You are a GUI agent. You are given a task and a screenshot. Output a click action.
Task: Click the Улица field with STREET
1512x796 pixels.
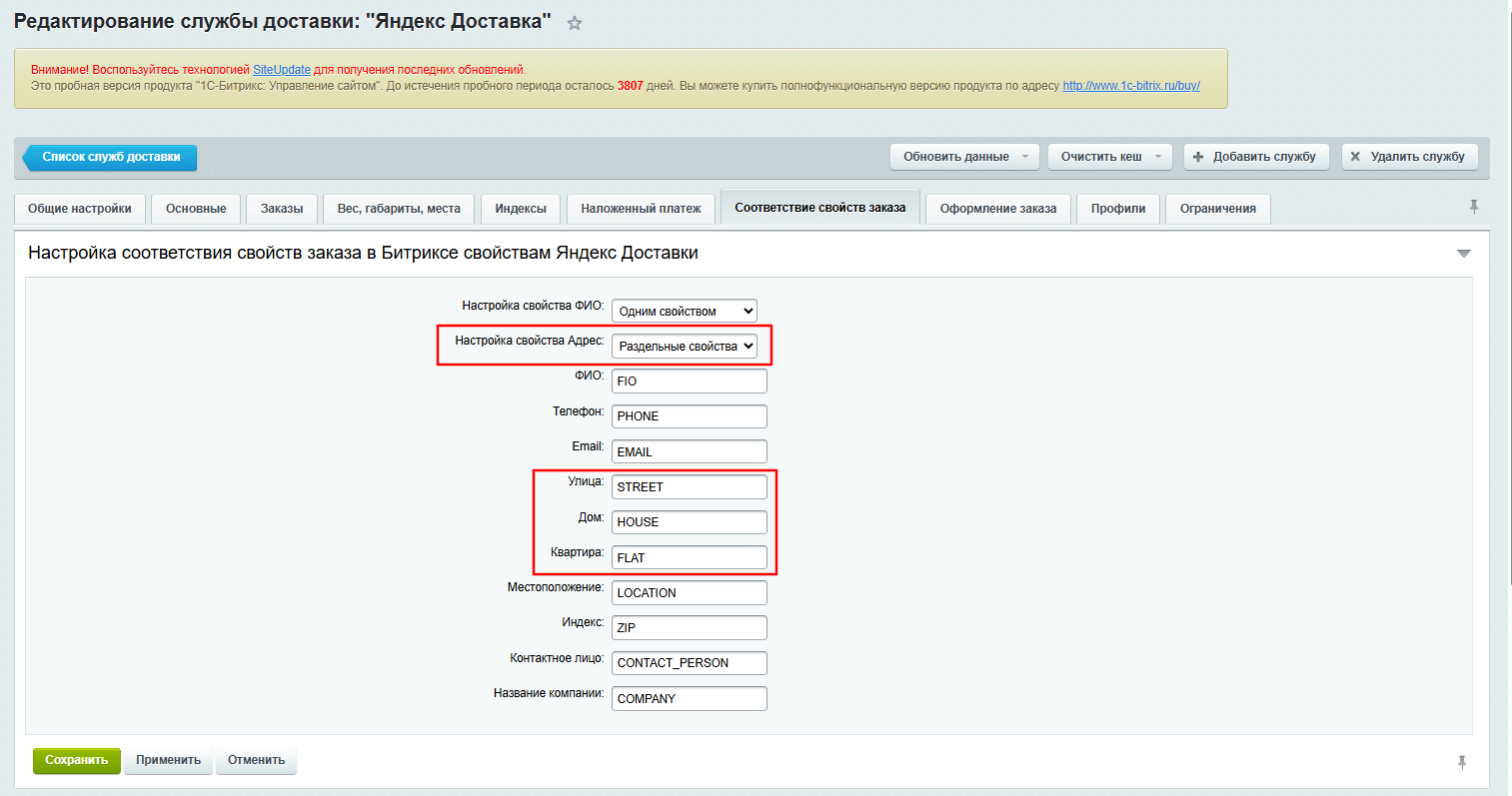pos(690,486)
